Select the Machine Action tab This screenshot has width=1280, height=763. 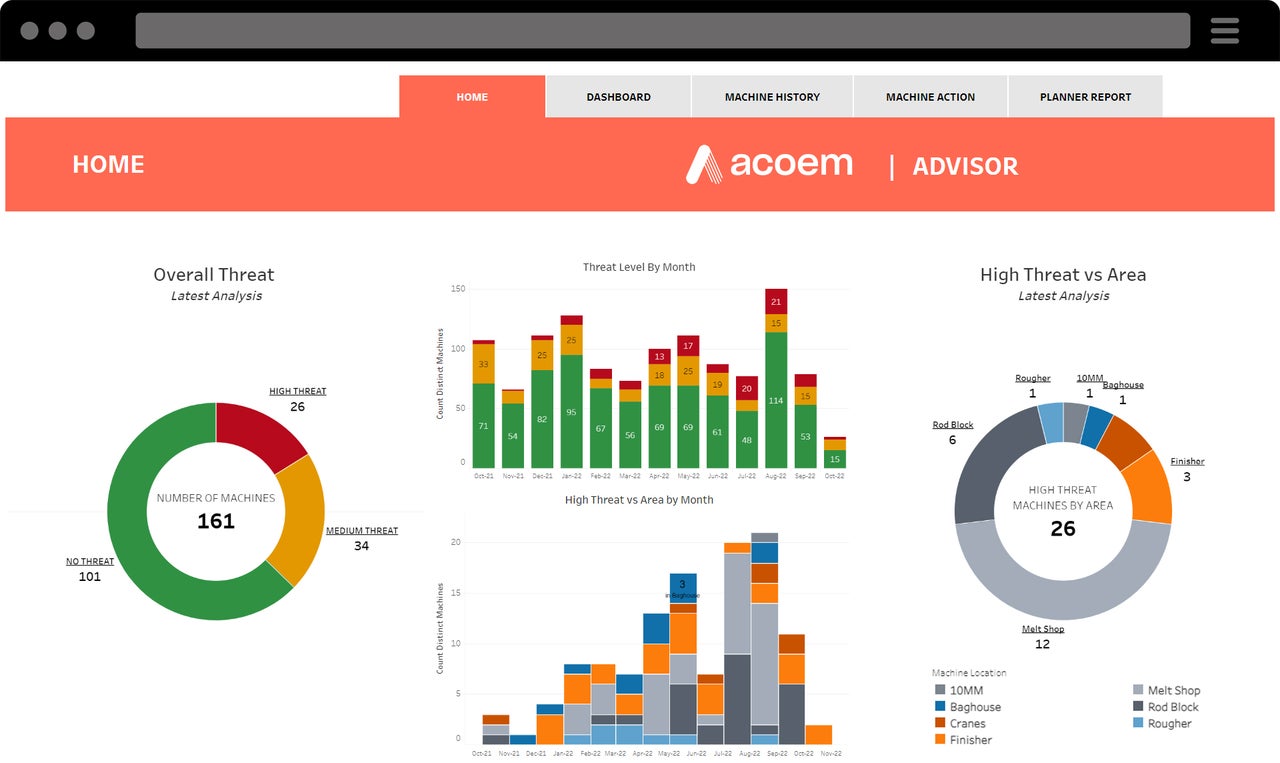click(930, 97)
